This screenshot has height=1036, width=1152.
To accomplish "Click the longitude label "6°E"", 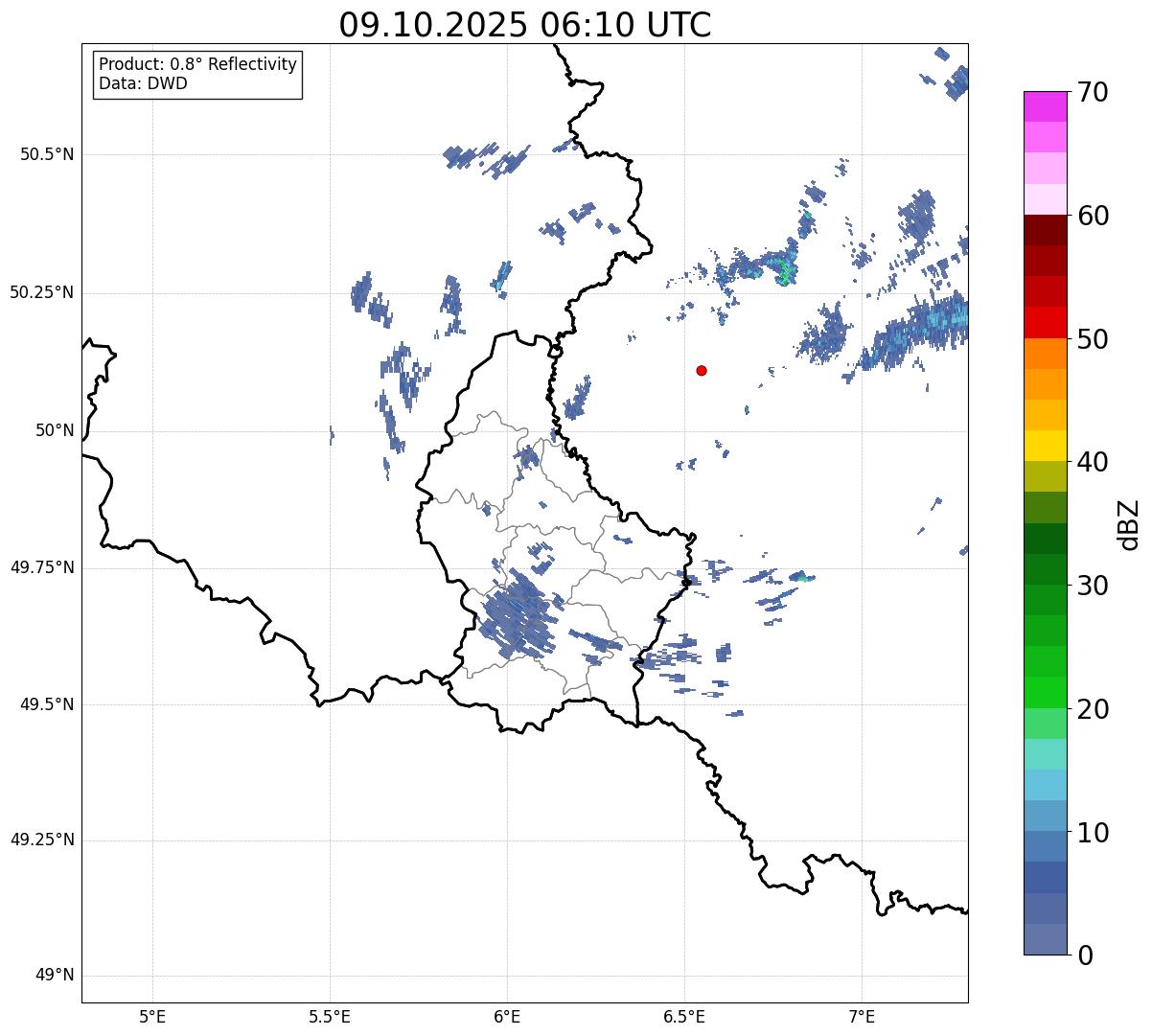I will coord(507,1016).
